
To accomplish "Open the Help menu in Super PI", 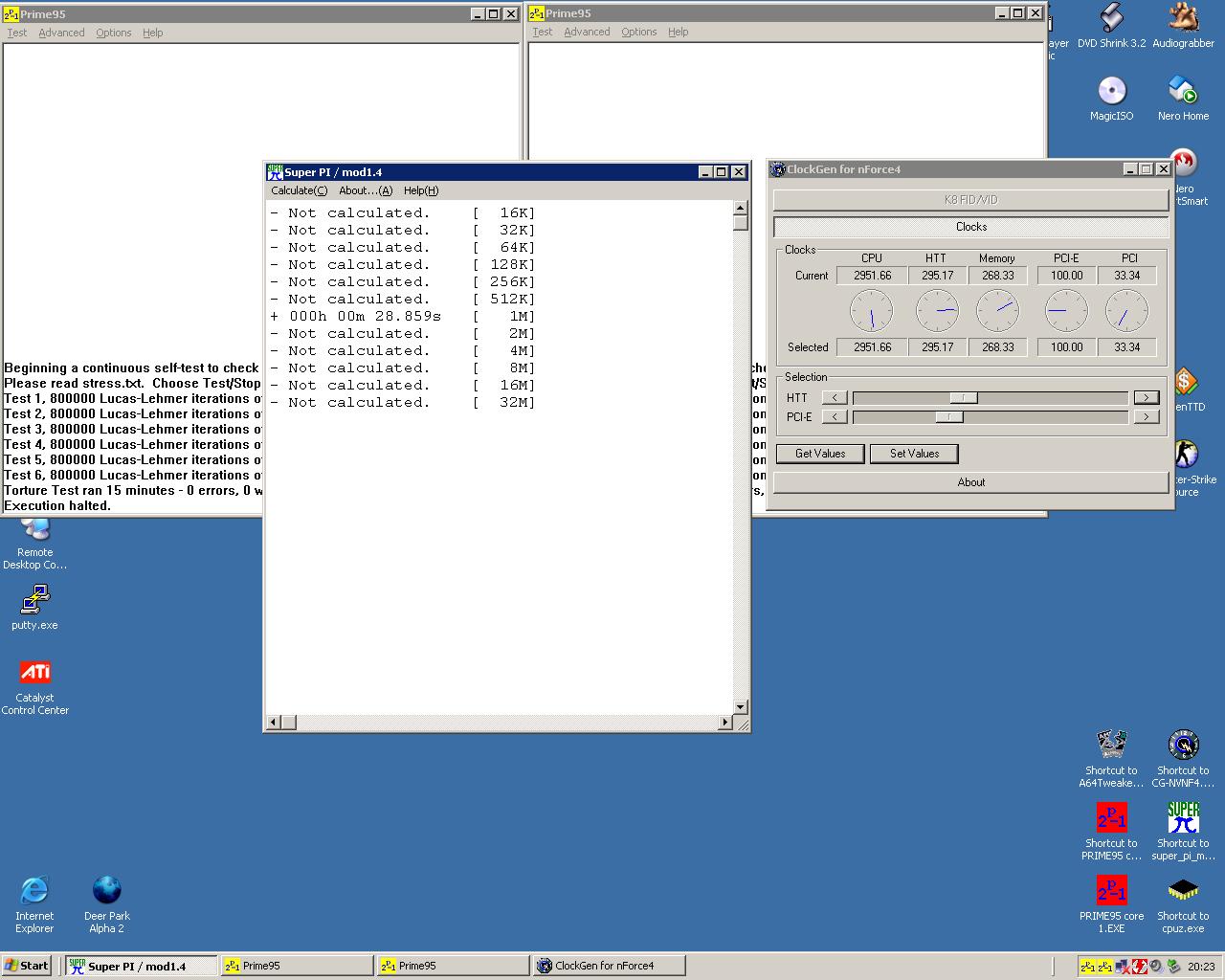I will point(420,190).
